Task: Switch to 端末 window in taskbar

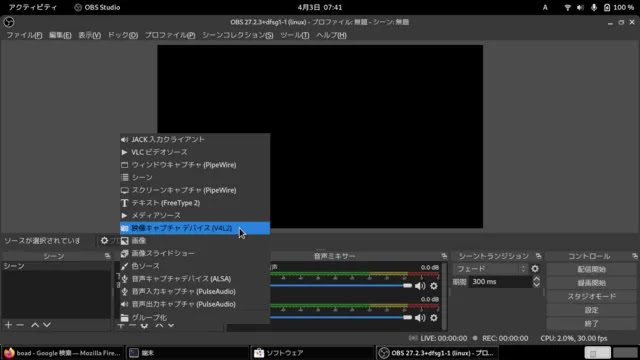Action: click(x=187, y=353)
